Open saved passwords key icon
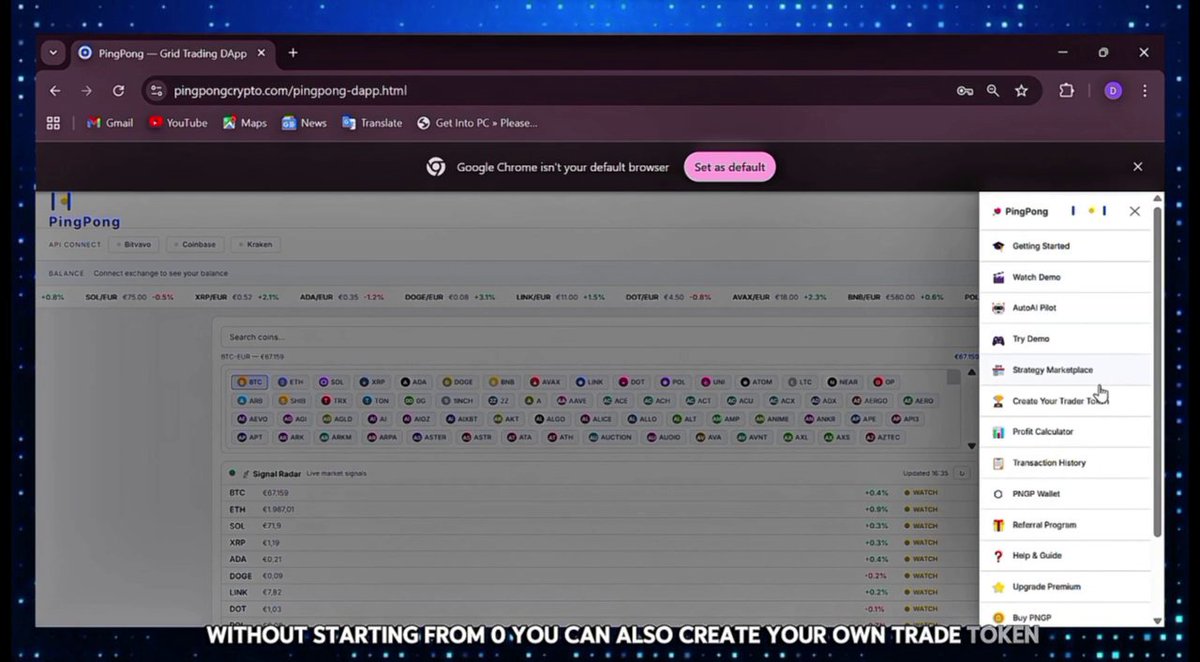Screen dimensions: 1200x662 (965, 91)
